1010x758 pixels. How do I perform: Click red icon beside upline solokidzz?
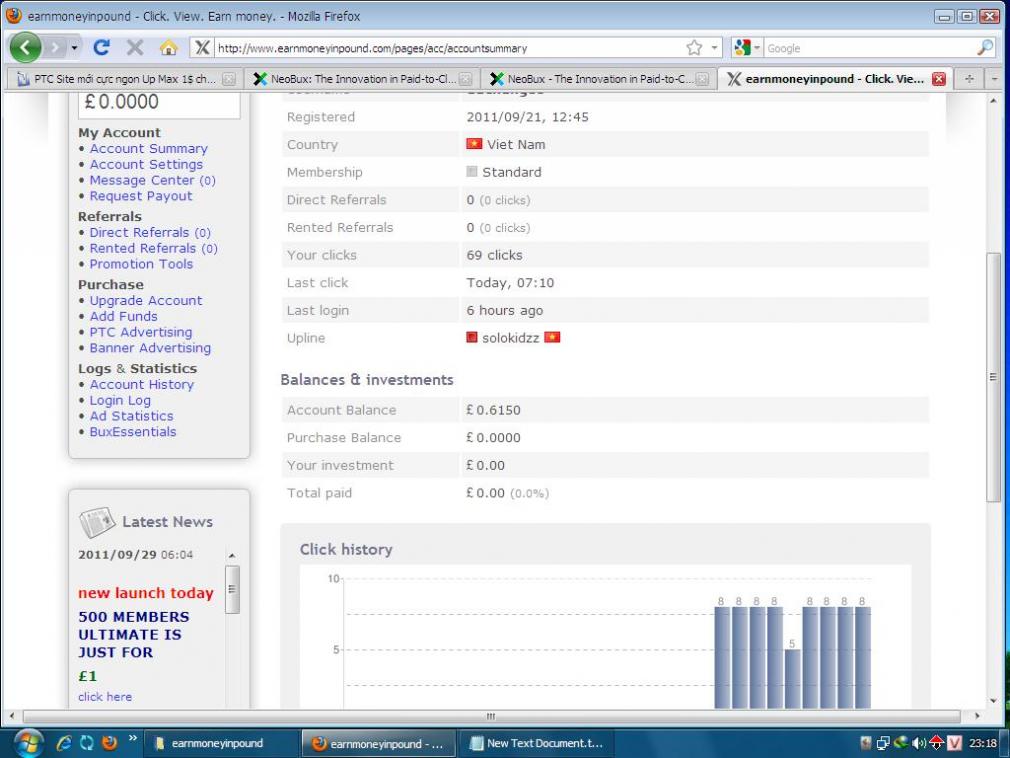point(472,337)
